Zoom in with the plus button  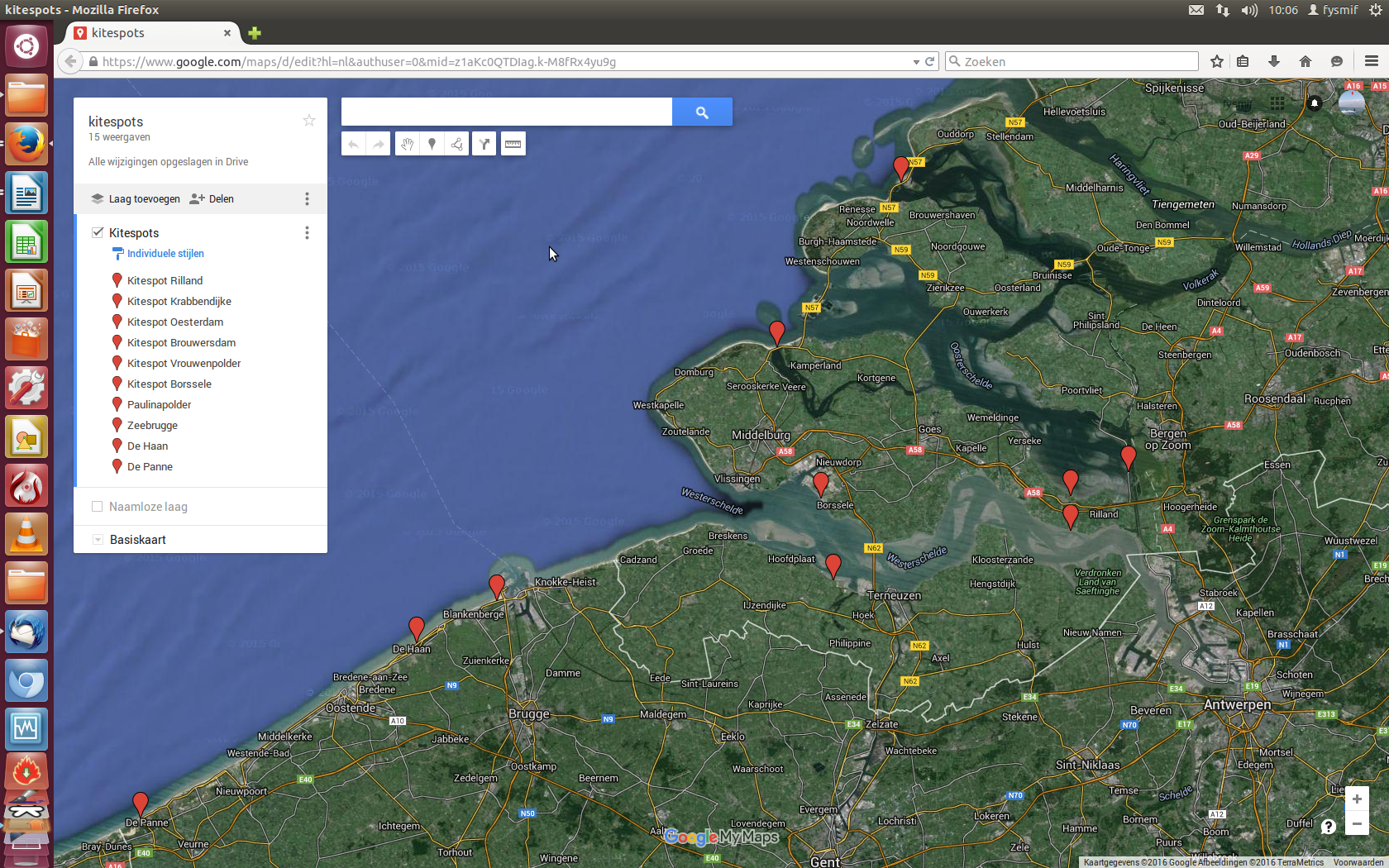coord(1357,799)
